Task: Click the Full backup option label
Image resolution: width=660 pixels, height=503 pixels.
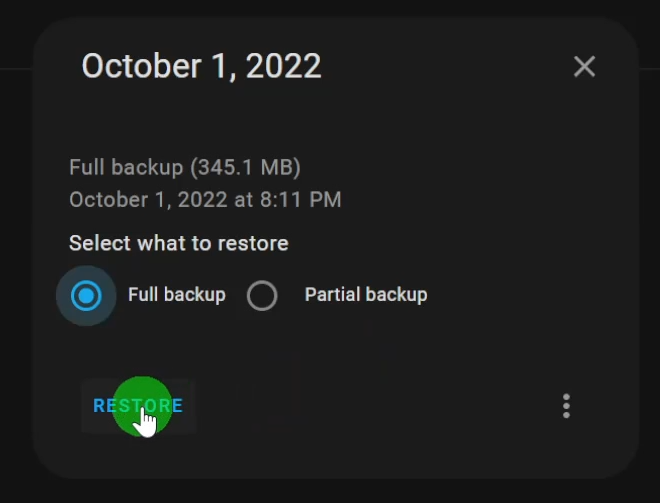Action: (x=177, y=295)
